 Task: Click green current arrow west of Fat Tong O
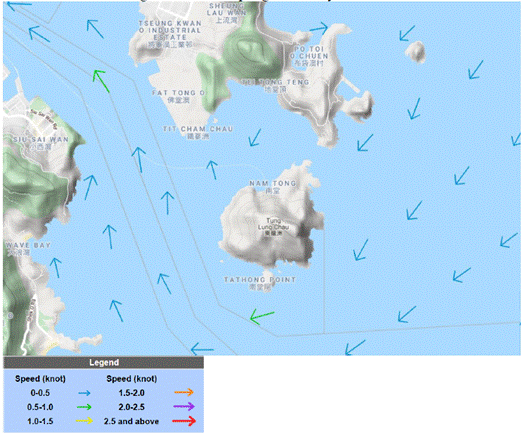(101, 81)
